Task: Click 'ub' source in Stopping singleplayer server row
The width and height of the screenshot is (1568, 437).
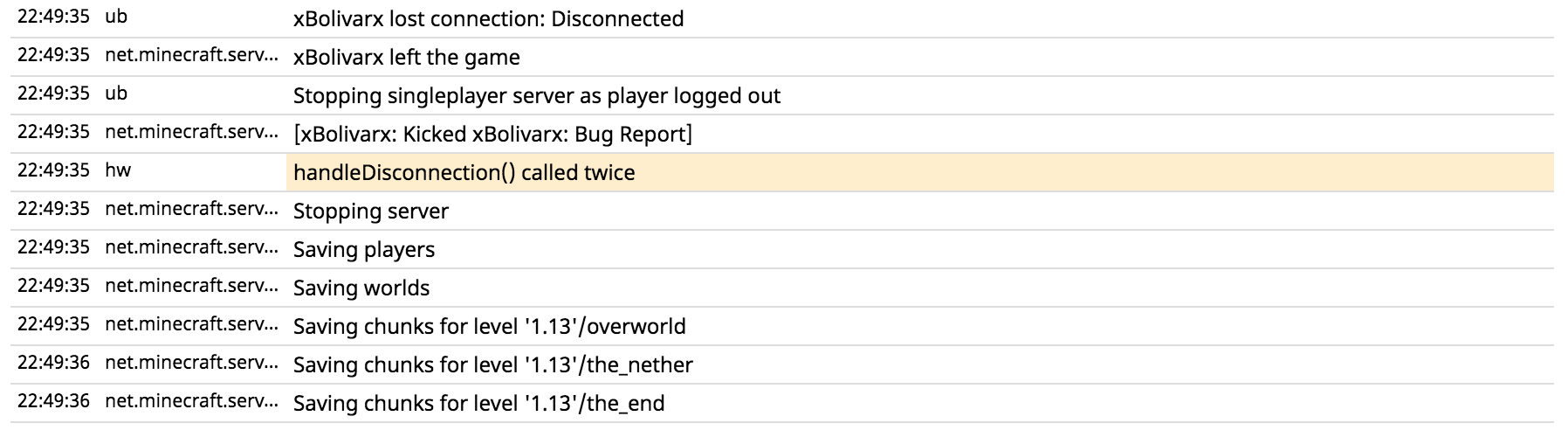Action: click(116, 94)
